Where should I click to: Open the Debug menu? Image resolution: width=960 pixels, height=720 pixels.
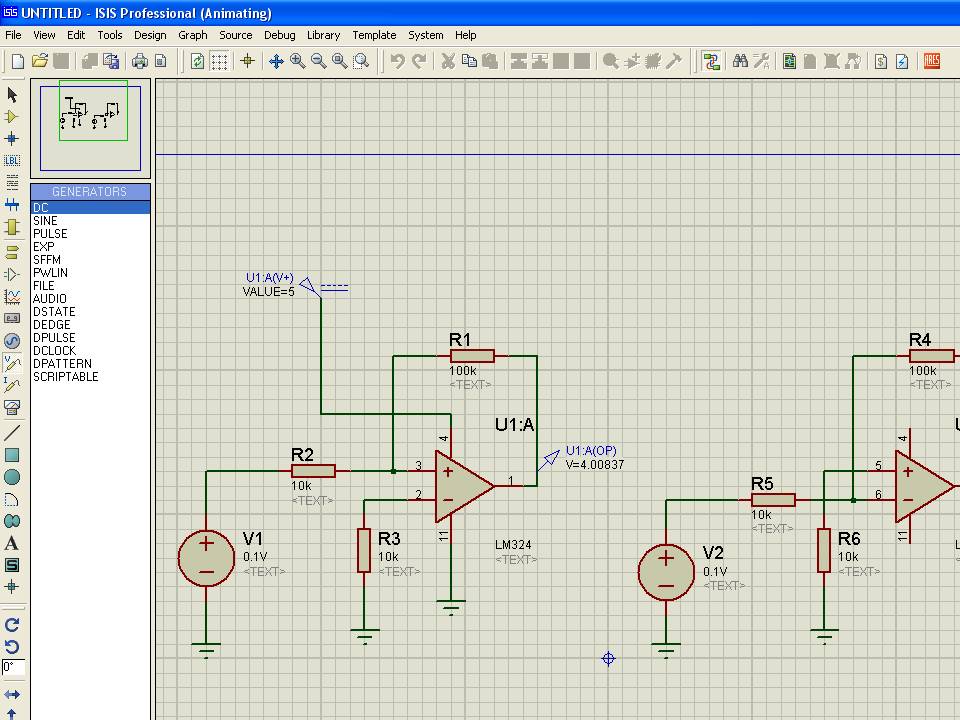click(279, 35)
